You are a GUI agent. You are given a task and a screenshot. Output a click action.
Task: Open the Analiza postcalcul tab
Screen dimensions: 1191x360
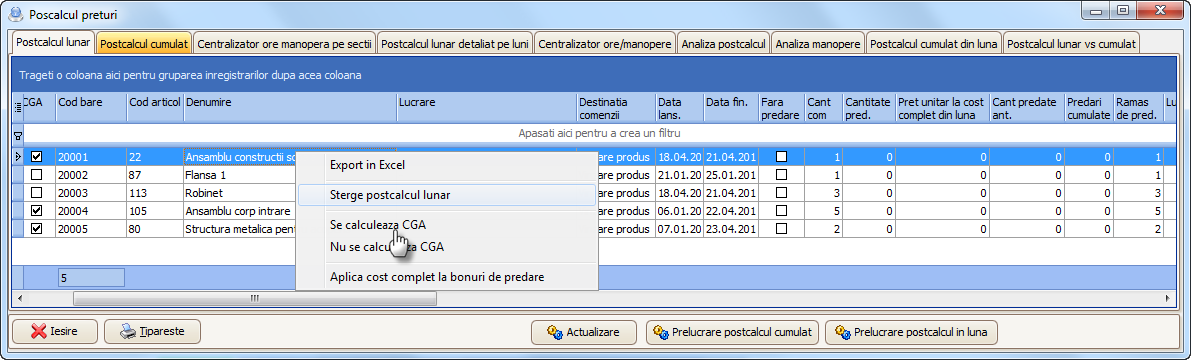[x=723, y=44]
